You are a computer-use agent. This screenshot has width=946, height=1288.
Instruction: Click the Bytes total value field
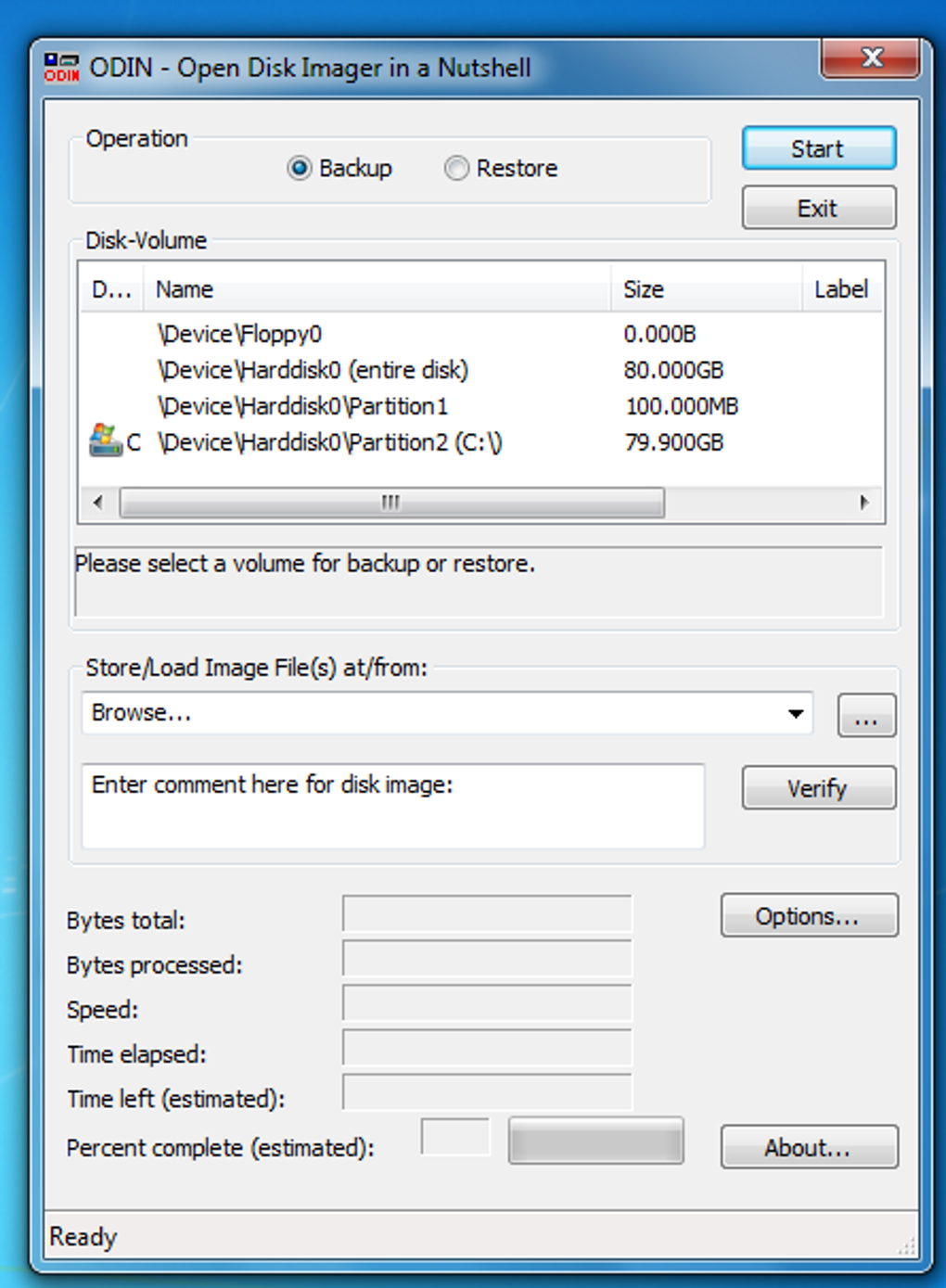click(x=487, y=913)
